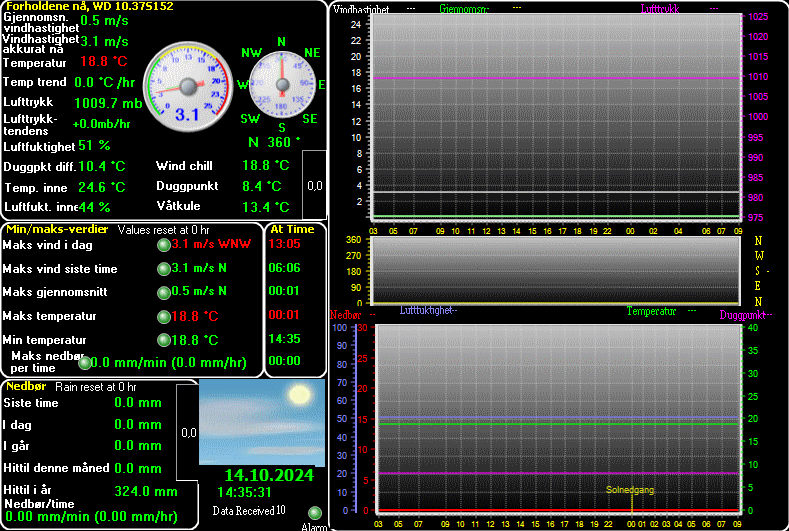Image resolution: width=789 pixels, height=531 pixels.
Task: Click the LED beside Min temperatur
Action: pos(164,340)
